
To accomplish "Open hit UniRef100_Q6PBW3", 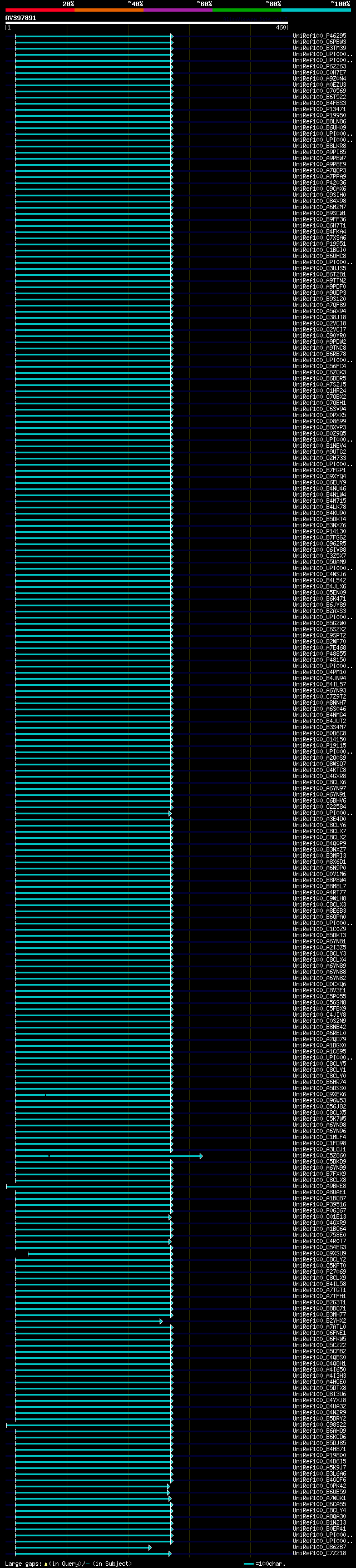I will (319, 42).
